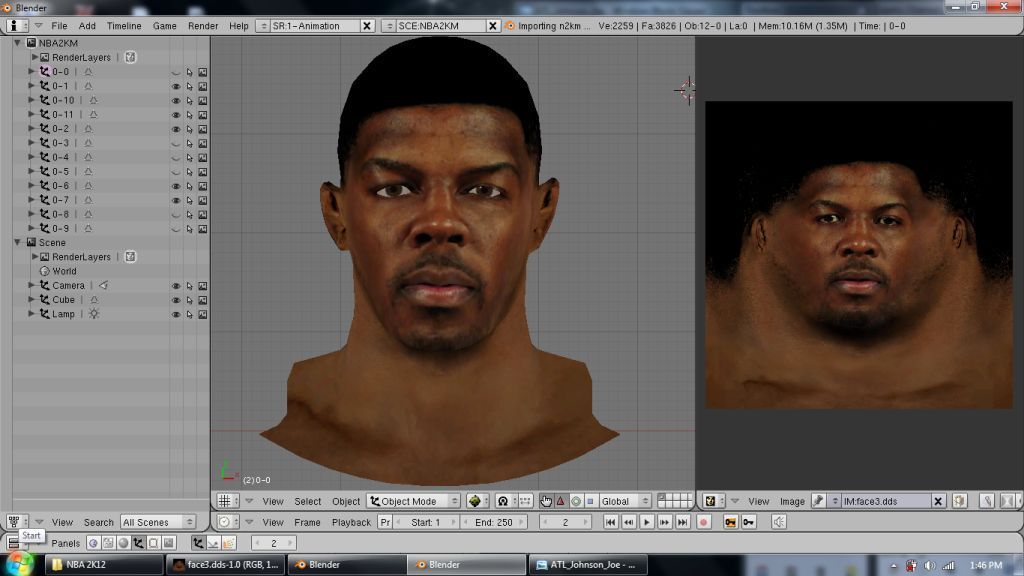Open the 3D view Select menu
Image resolution: width=1024 pixels, height=576 pixels.
pyautogui.click(x=308, y=501)
